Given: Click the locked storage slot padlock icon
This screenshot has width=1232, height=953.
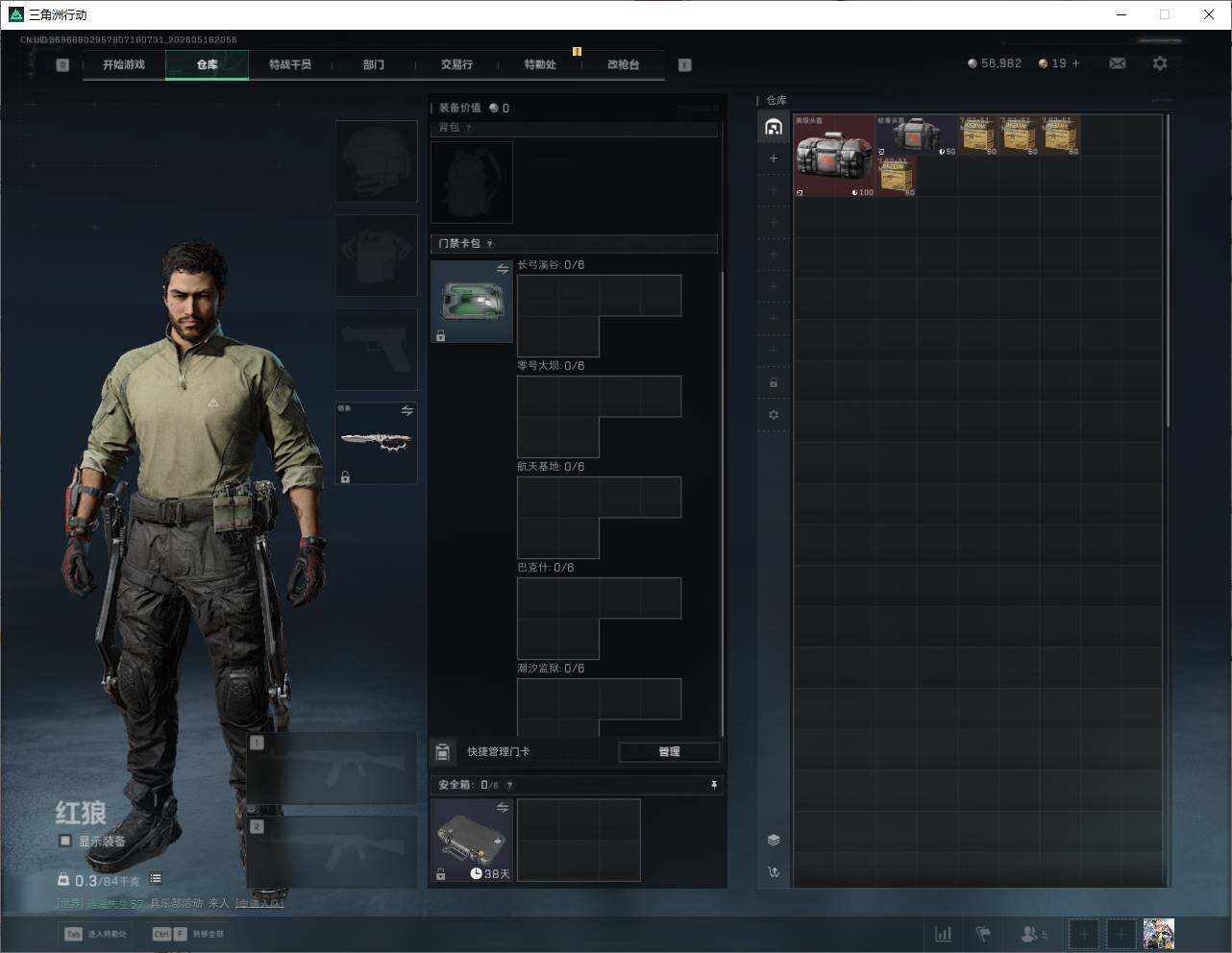Looking at the screenshot, I should click(x=774, y=383).
